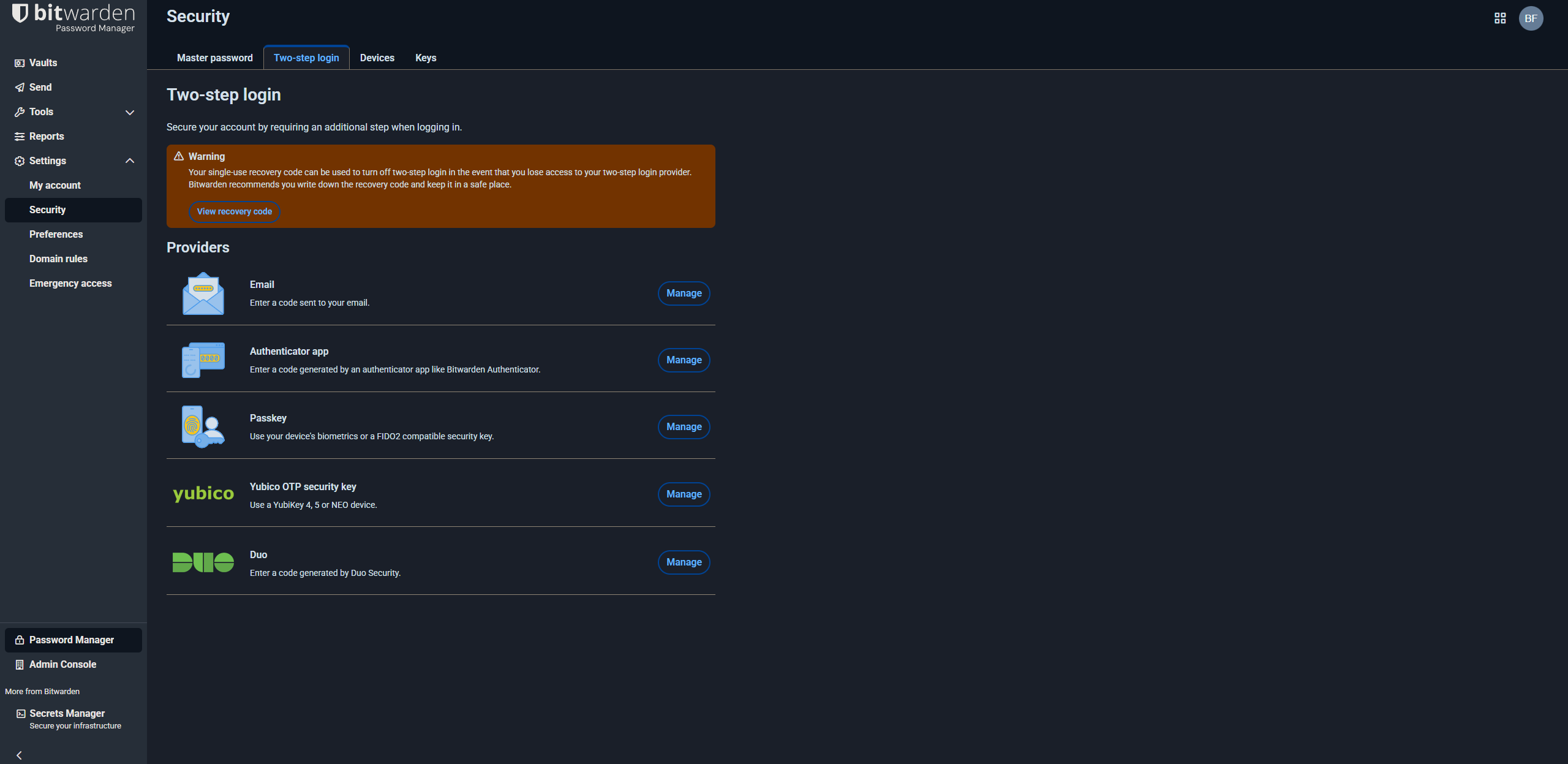The height and width of the screenshot is (764, 1568).
Task: Click the Bitwarden shield logo
Action: (x=20, y=13)
